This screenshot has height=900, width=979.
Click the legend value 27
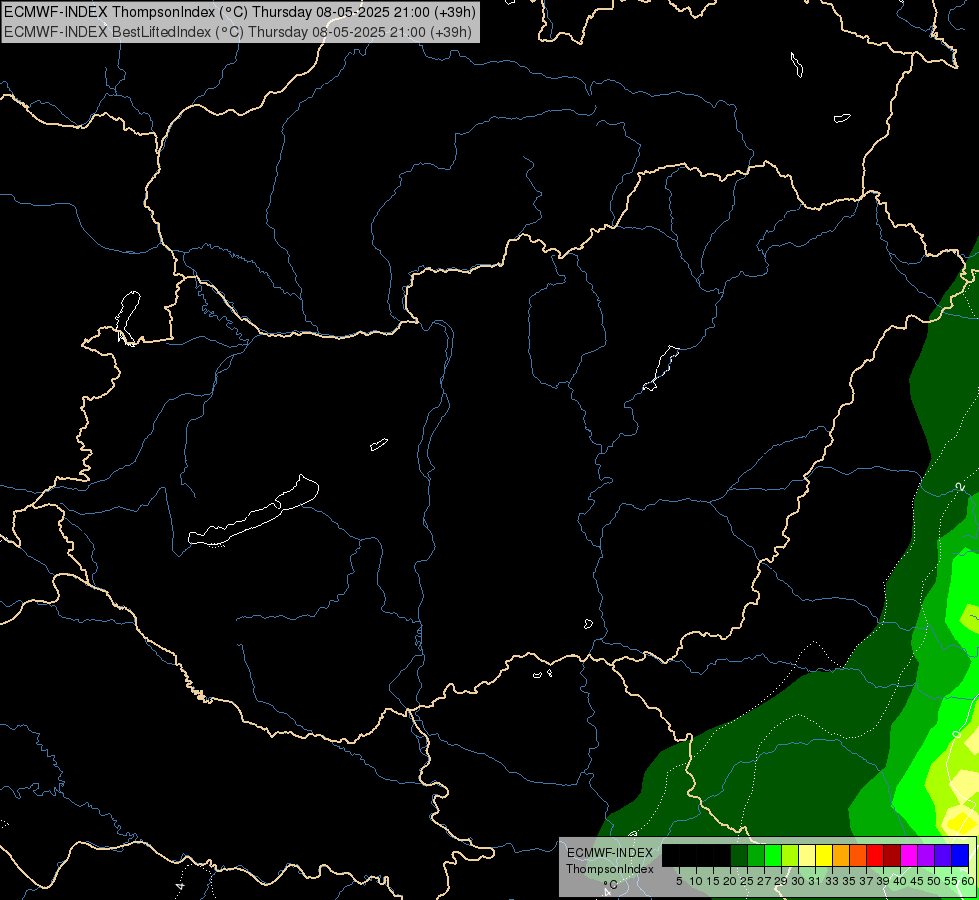(x=764, y=881)
